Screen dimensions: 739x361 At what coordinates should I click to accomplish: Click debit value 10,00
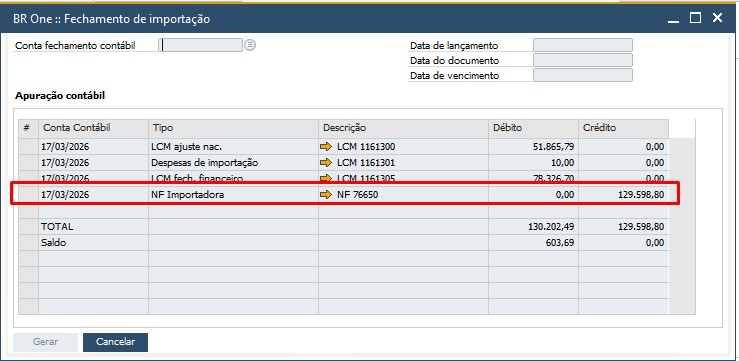[x=563, y=163]
